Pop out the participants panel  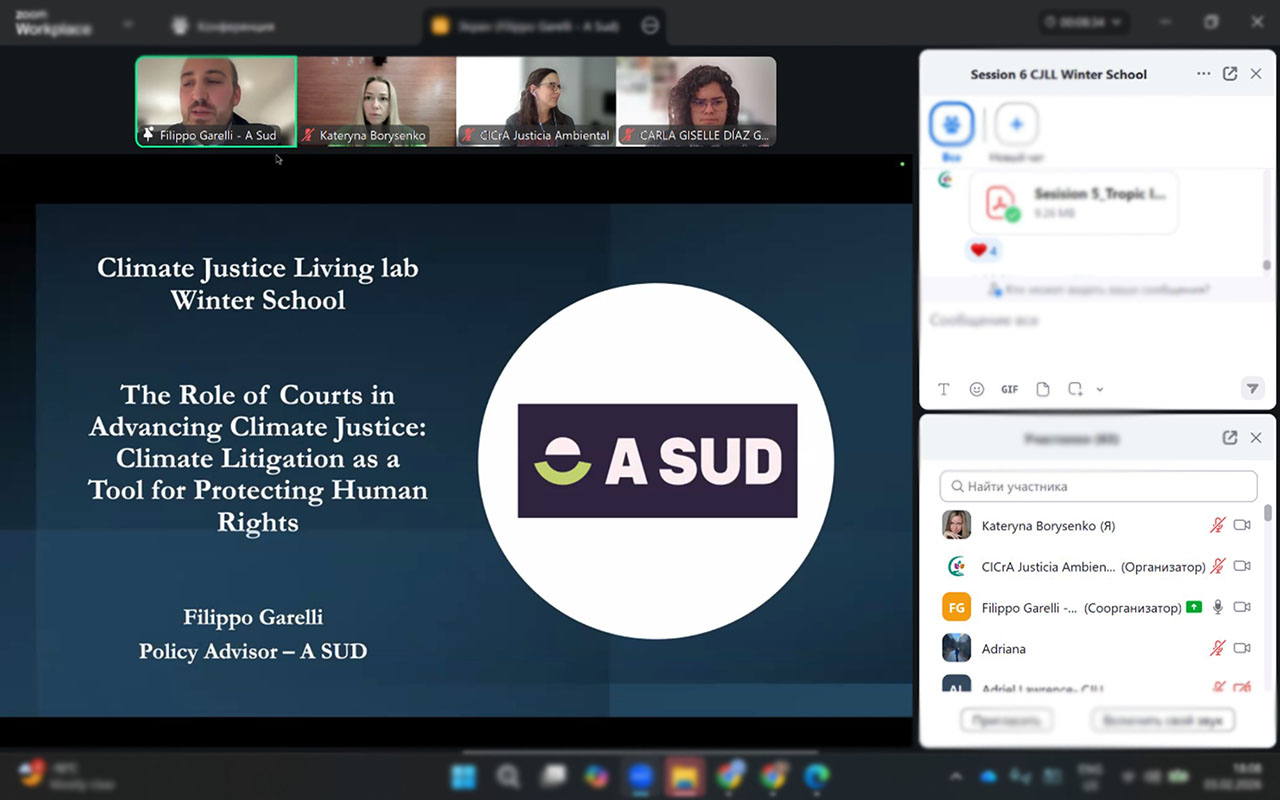coord(1230,438)
